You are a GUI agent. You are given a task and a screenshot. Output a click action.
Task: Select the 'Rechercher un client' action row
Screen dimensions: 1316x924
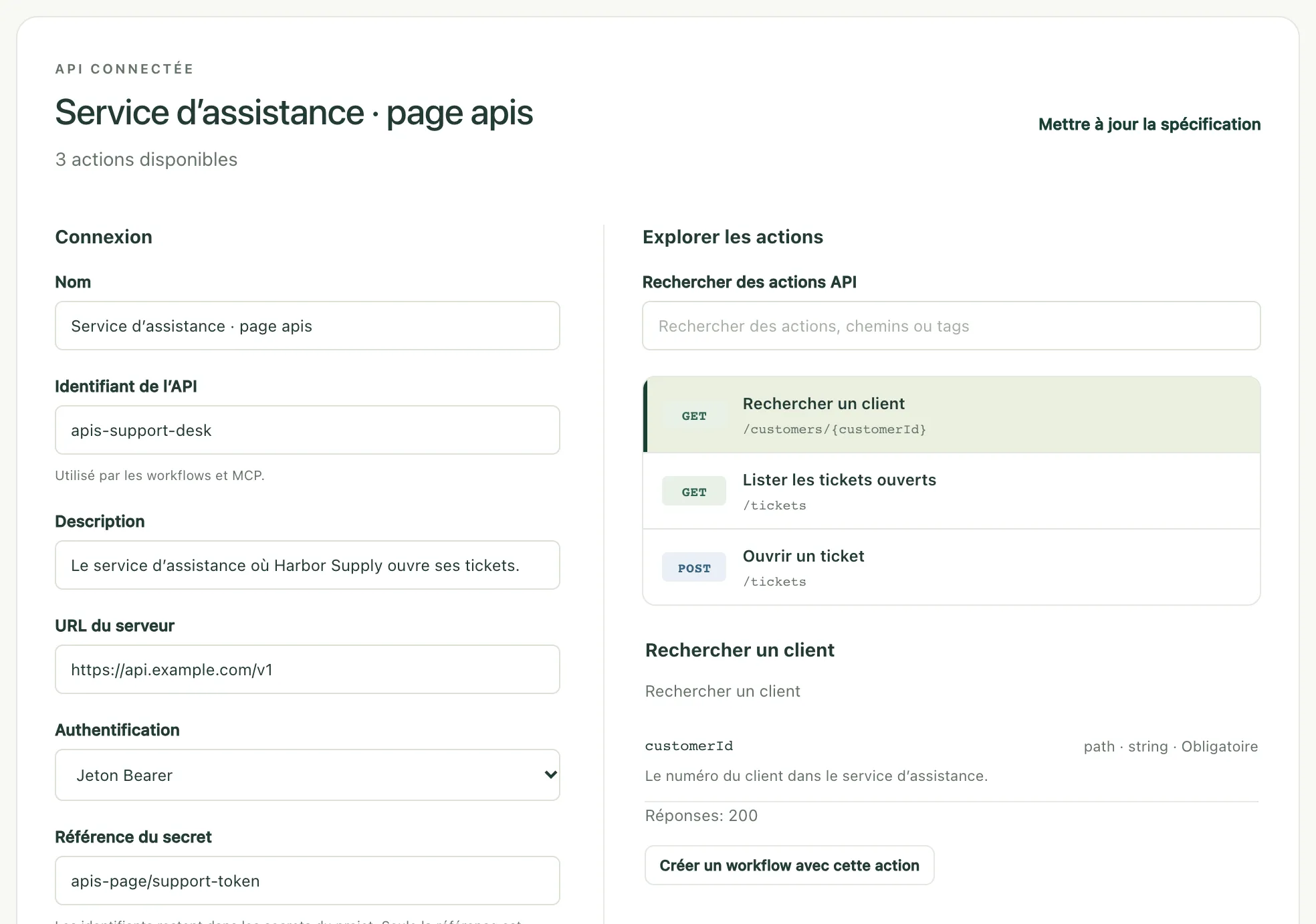[x=951, y=415]
